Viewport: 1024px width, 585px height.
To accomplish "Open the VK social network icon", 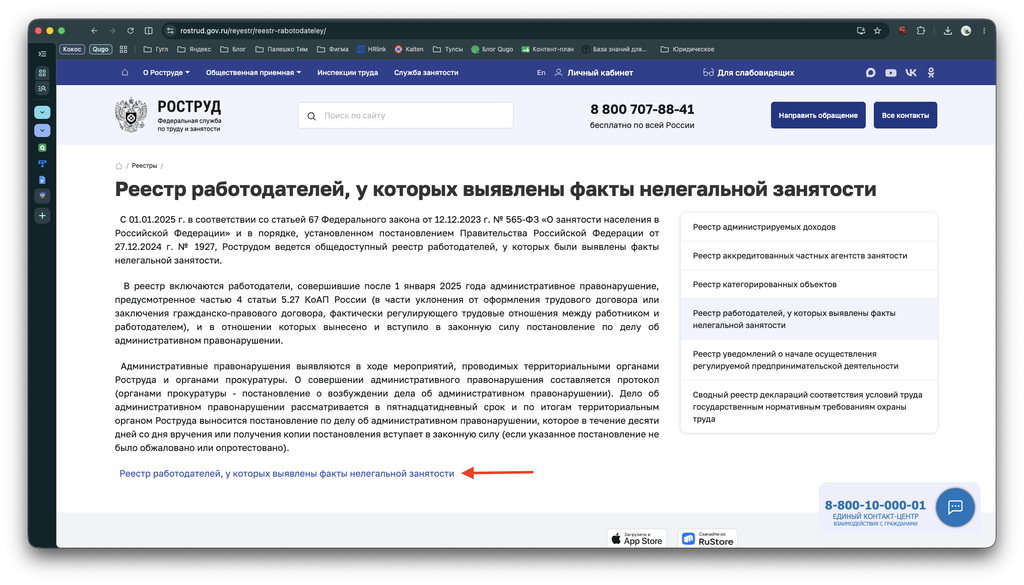I will tap(911, 72).
